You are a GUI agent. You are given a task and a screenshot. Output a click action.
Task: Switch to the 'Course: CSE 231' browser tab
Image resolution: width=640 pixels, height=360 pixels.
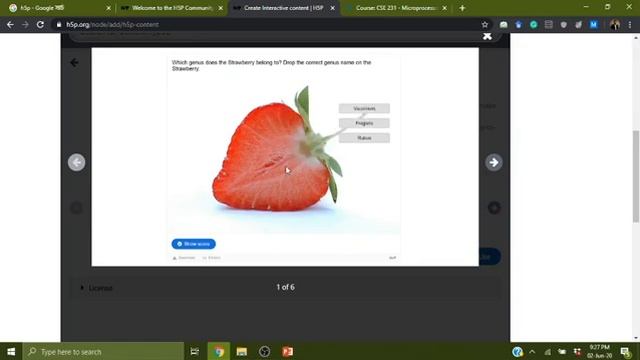(396, 8)
